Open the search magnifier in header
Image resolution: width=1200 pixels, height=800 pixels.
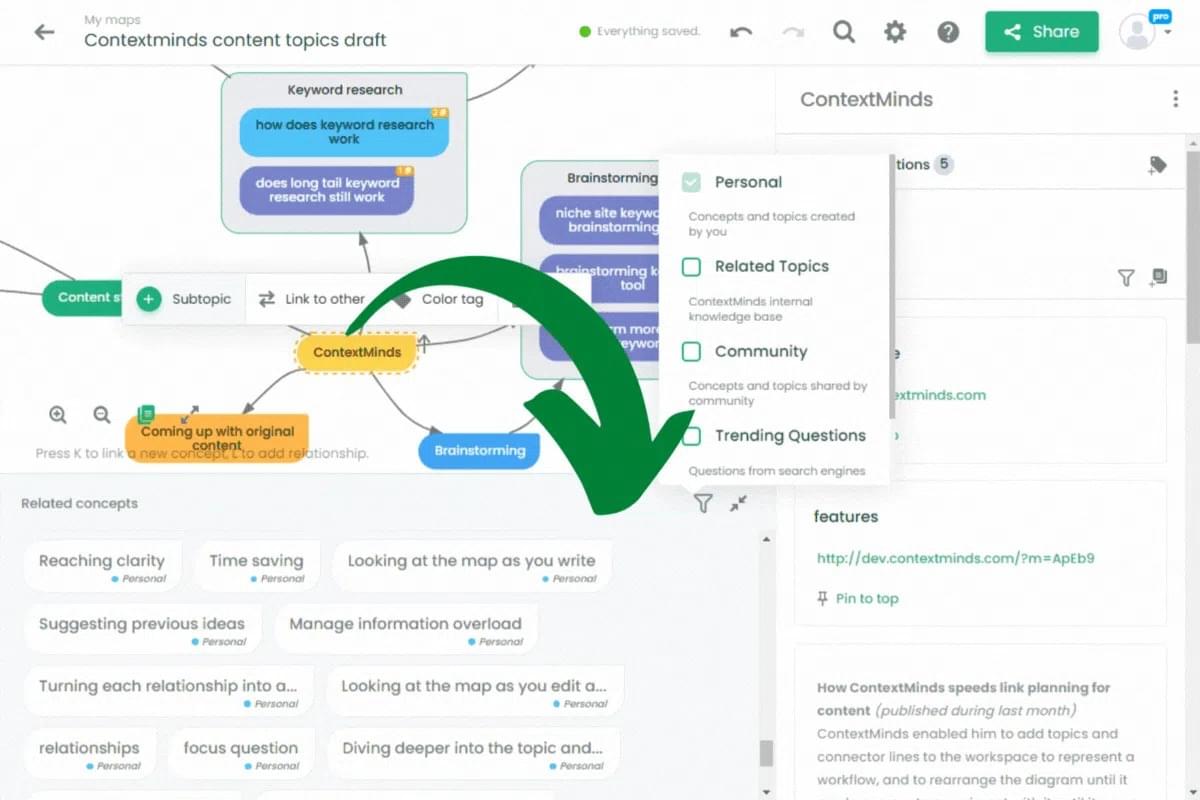(844, 32)
